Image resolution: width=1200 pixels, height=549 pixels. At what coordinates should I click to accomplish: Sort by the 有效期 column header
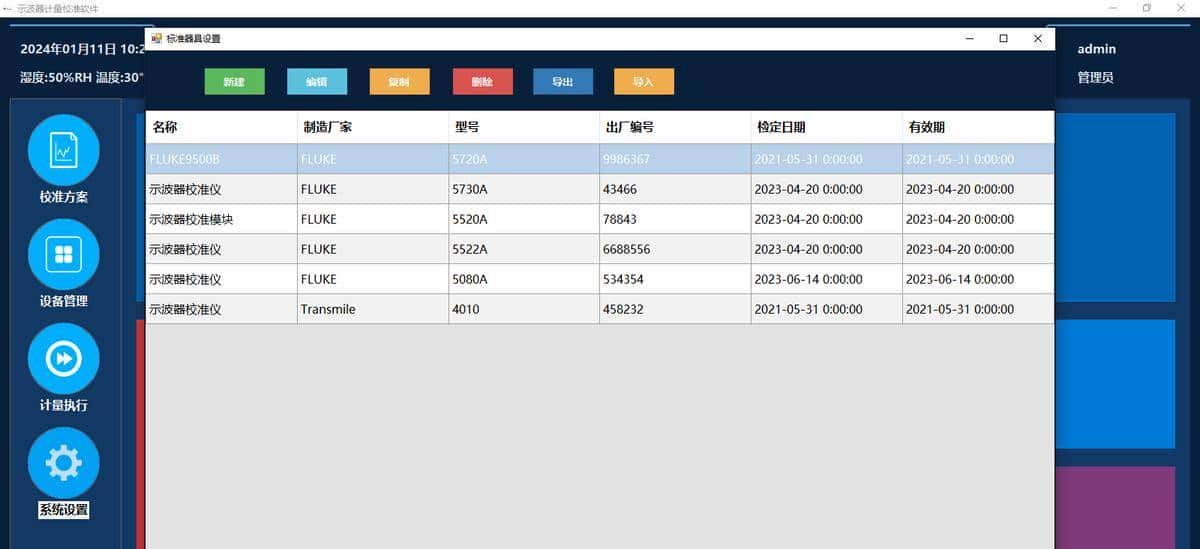[978, 127]
